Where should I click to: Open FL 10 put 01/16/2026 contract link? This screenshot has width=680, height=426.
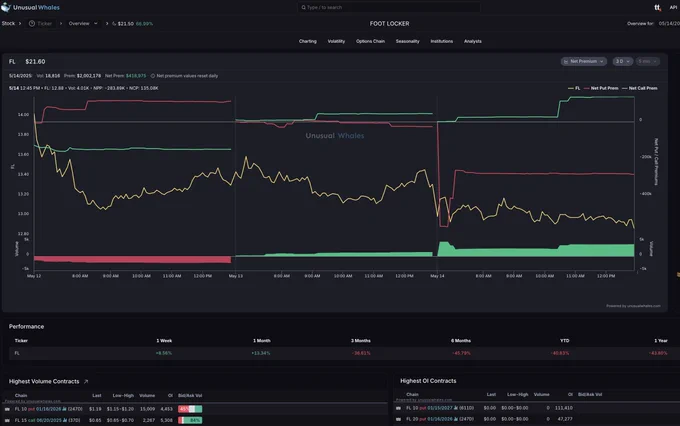48,409
